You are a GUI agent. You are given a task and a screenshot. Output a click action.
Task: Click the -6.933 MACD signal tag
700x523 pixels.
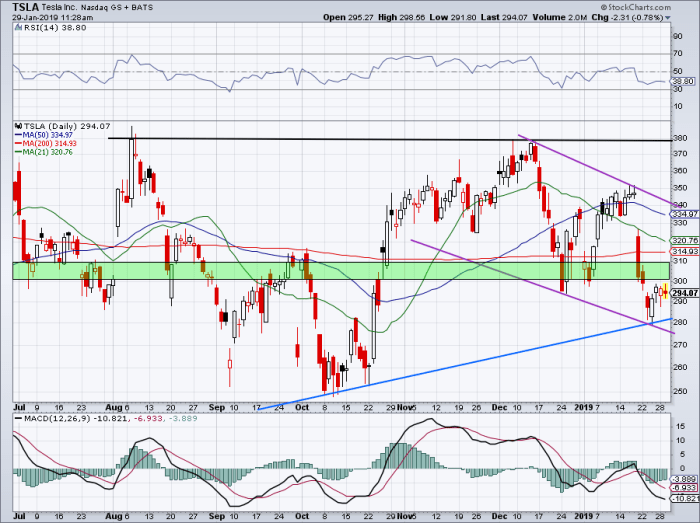coord(685,488)
